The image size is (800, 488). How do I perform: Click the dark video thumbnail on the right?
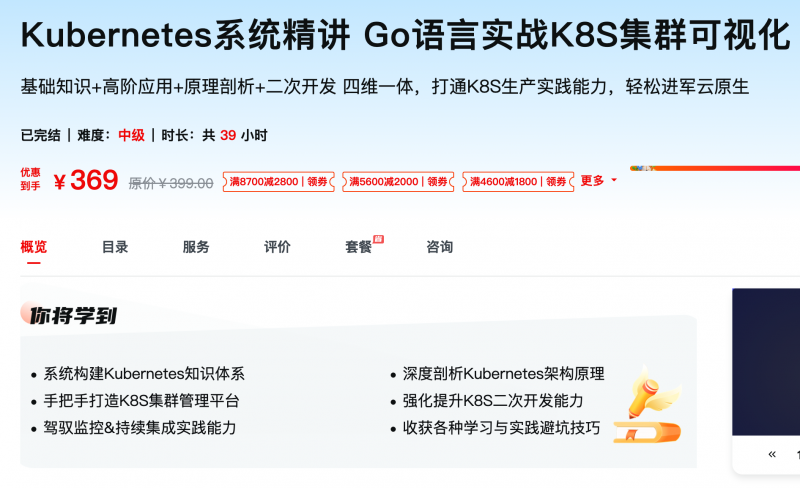[766, 362]
